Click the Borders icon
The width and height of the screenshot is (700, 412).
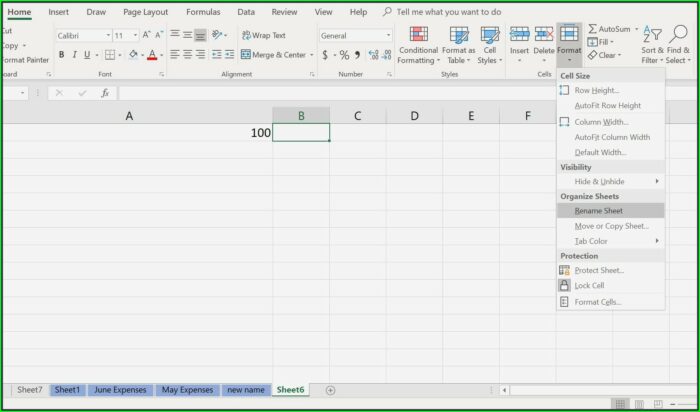point(109,55)
